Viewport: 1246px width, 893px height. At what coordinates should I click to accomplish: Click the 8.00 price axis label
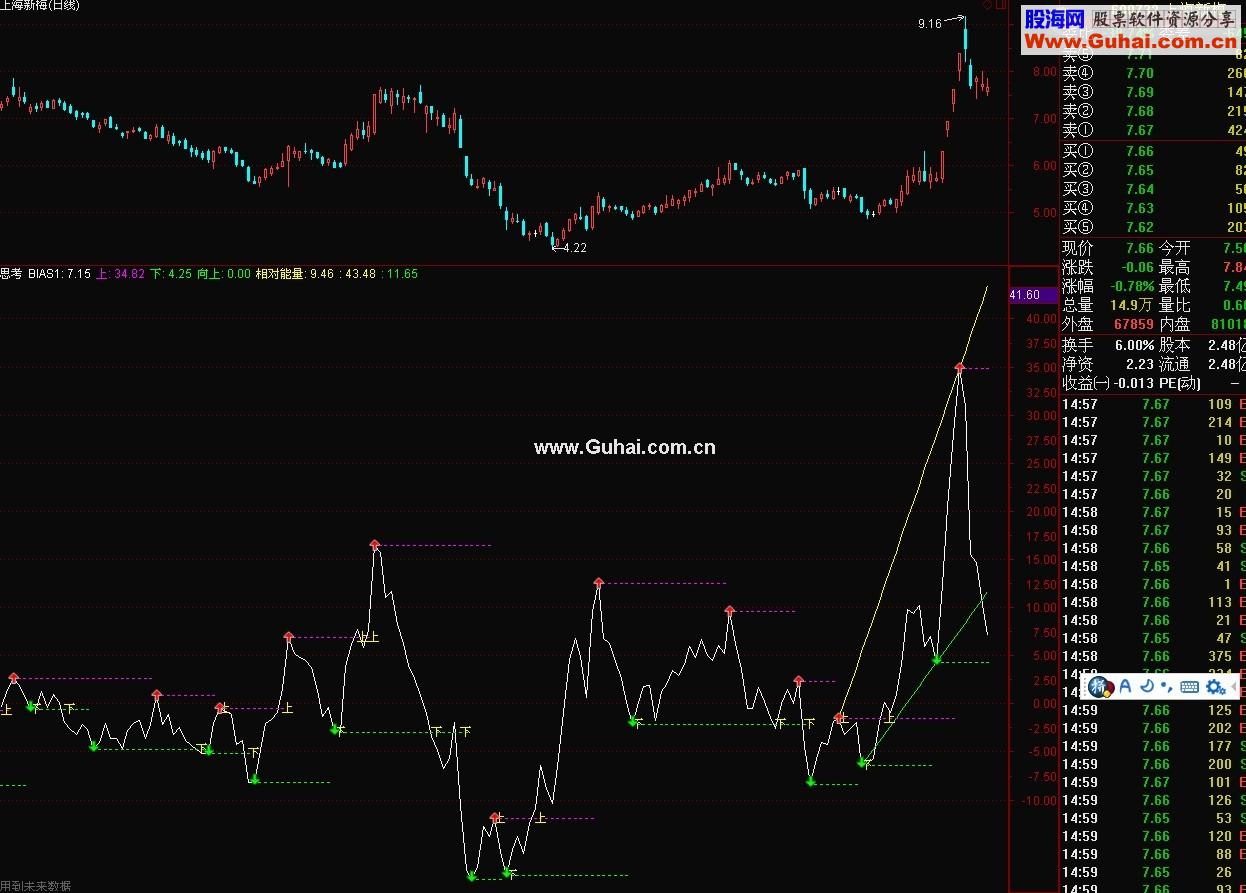pos(1044,72)
